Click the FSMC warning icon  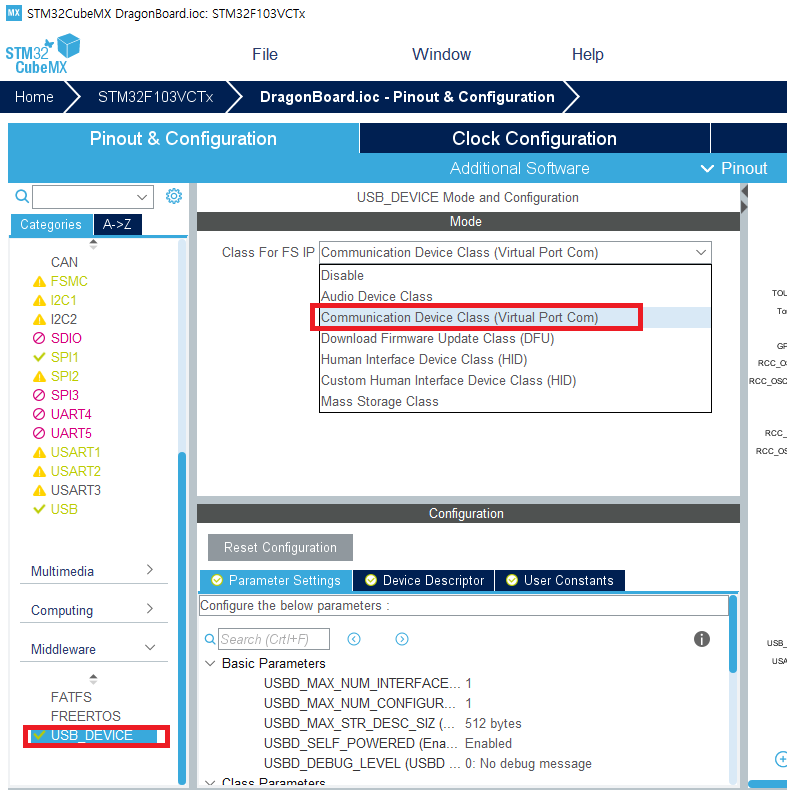coord(39,281)
